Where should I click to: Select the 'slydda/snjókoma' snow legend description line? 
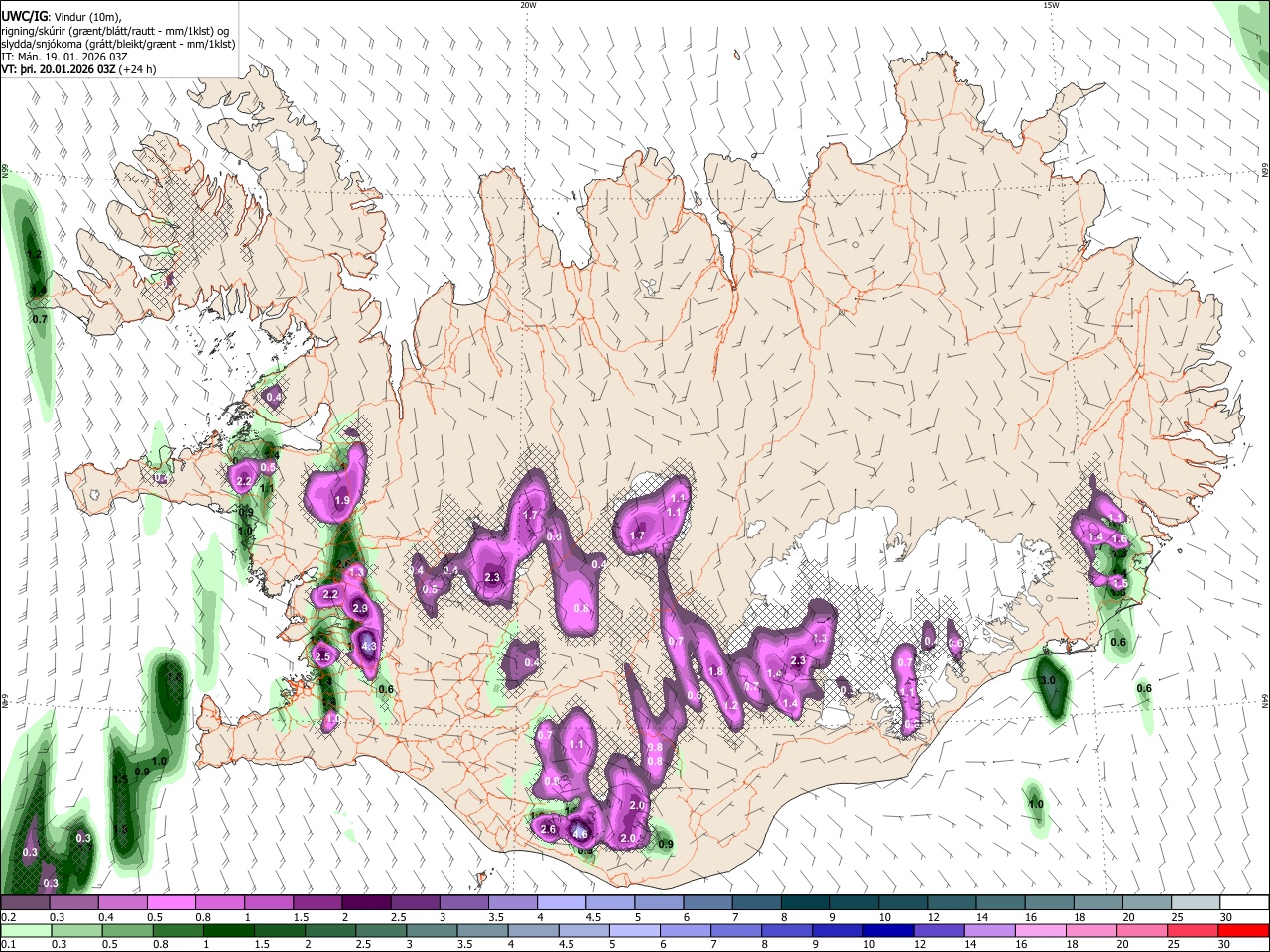pos(118,44)
